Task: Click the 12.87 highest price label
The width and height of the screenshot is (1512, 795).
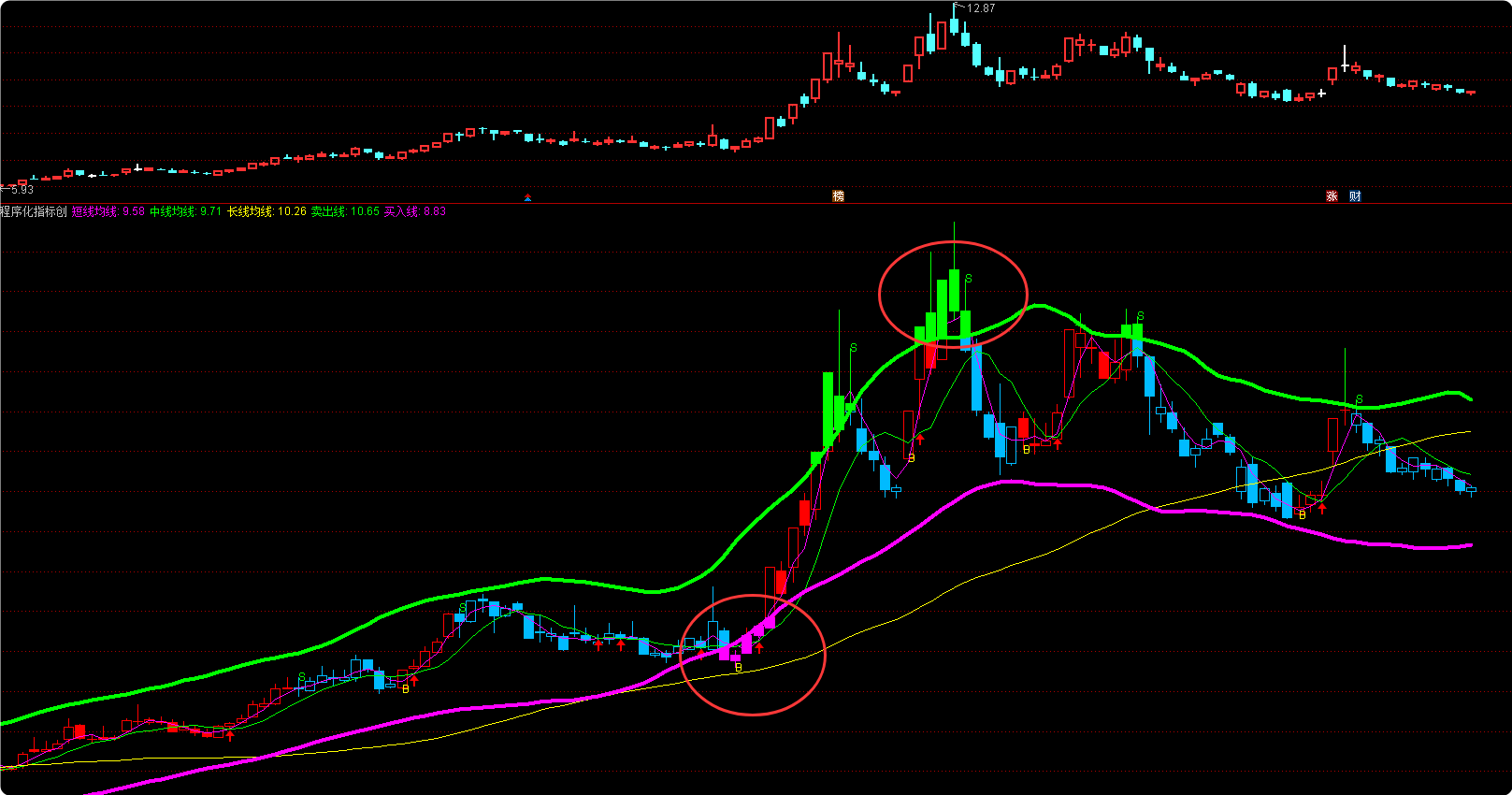Action: 980,8
